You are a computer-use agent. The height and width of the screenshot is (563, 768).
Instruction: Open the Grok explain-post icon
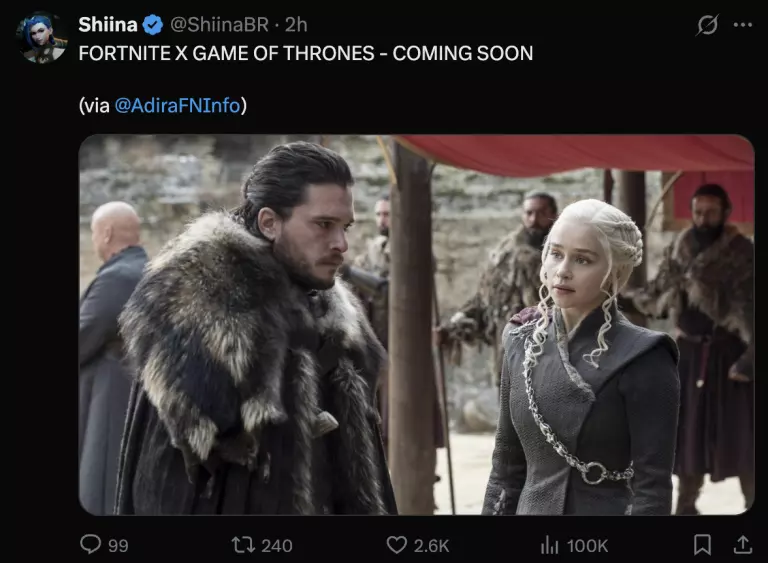point(707,25)
